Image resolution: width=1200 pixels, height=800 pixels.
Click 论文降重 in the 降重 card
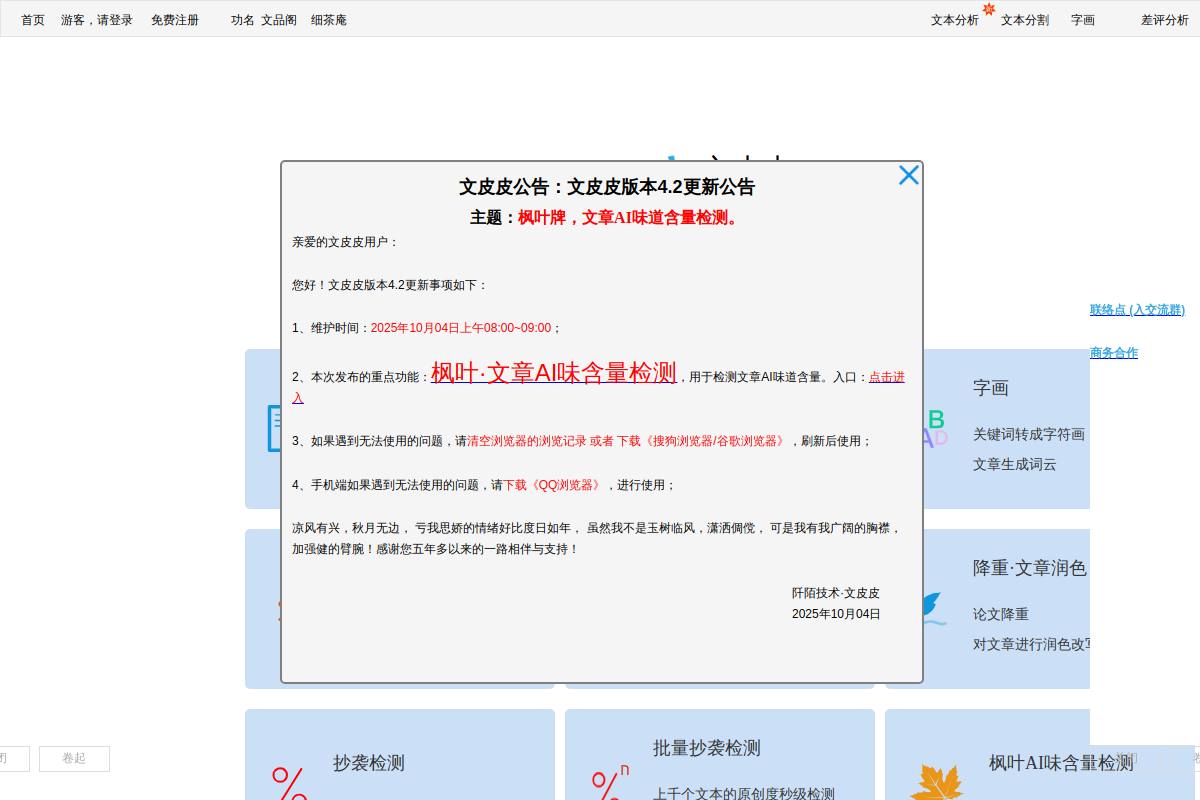click(1001, 614)
